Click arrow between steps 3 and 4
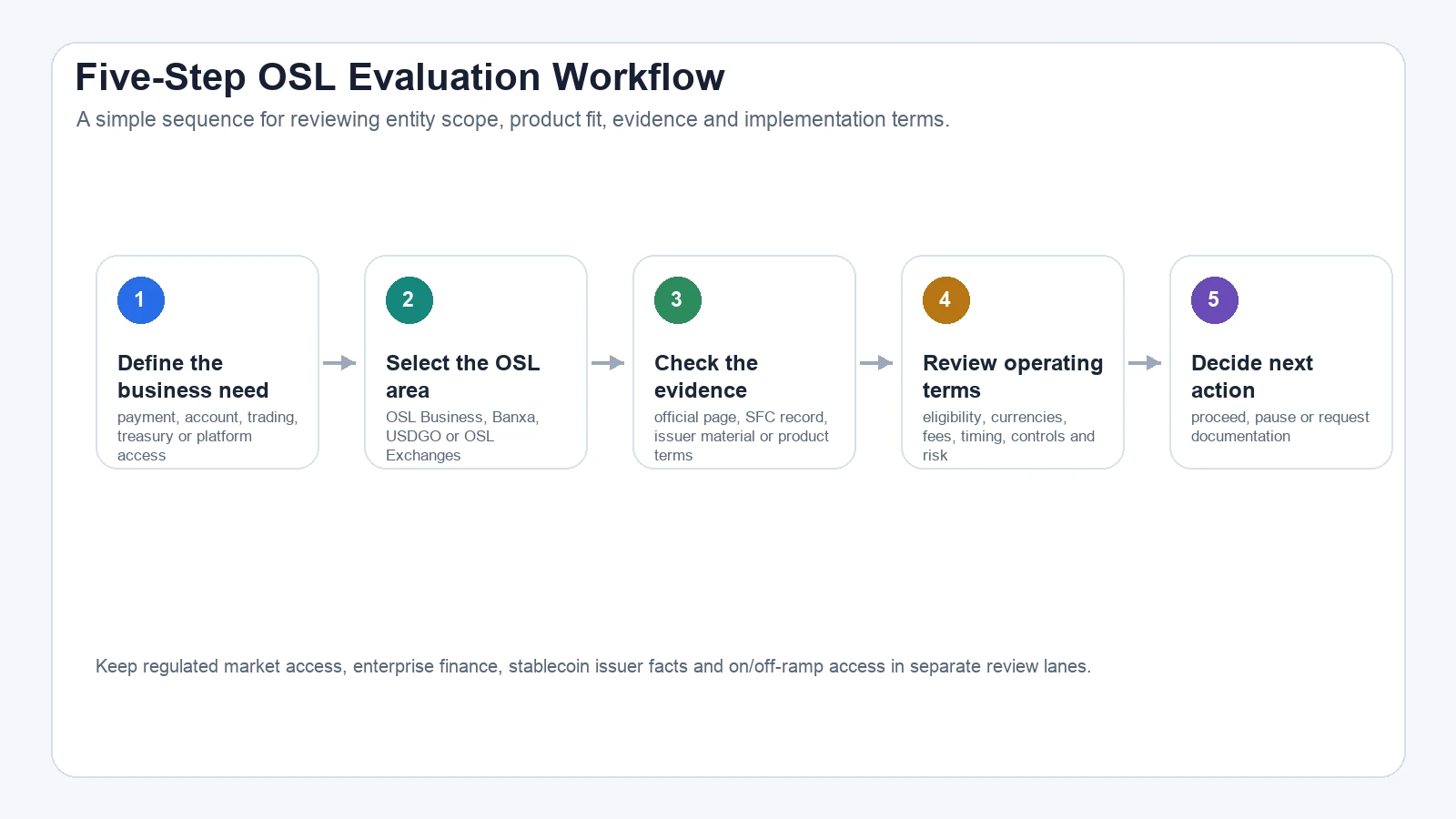 tap(876, 363)
